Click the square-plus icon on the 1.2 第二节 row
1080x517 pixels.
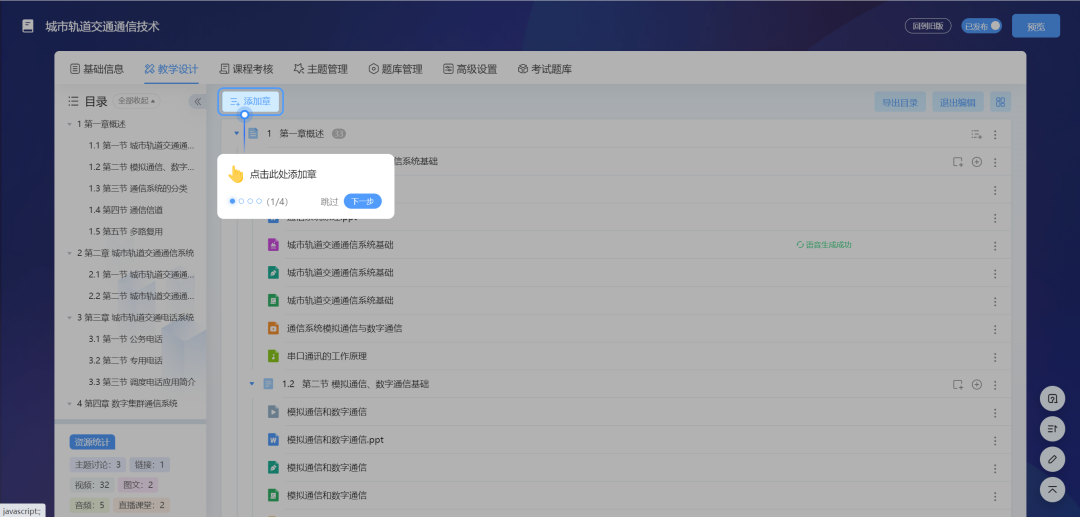pos(957,384)
